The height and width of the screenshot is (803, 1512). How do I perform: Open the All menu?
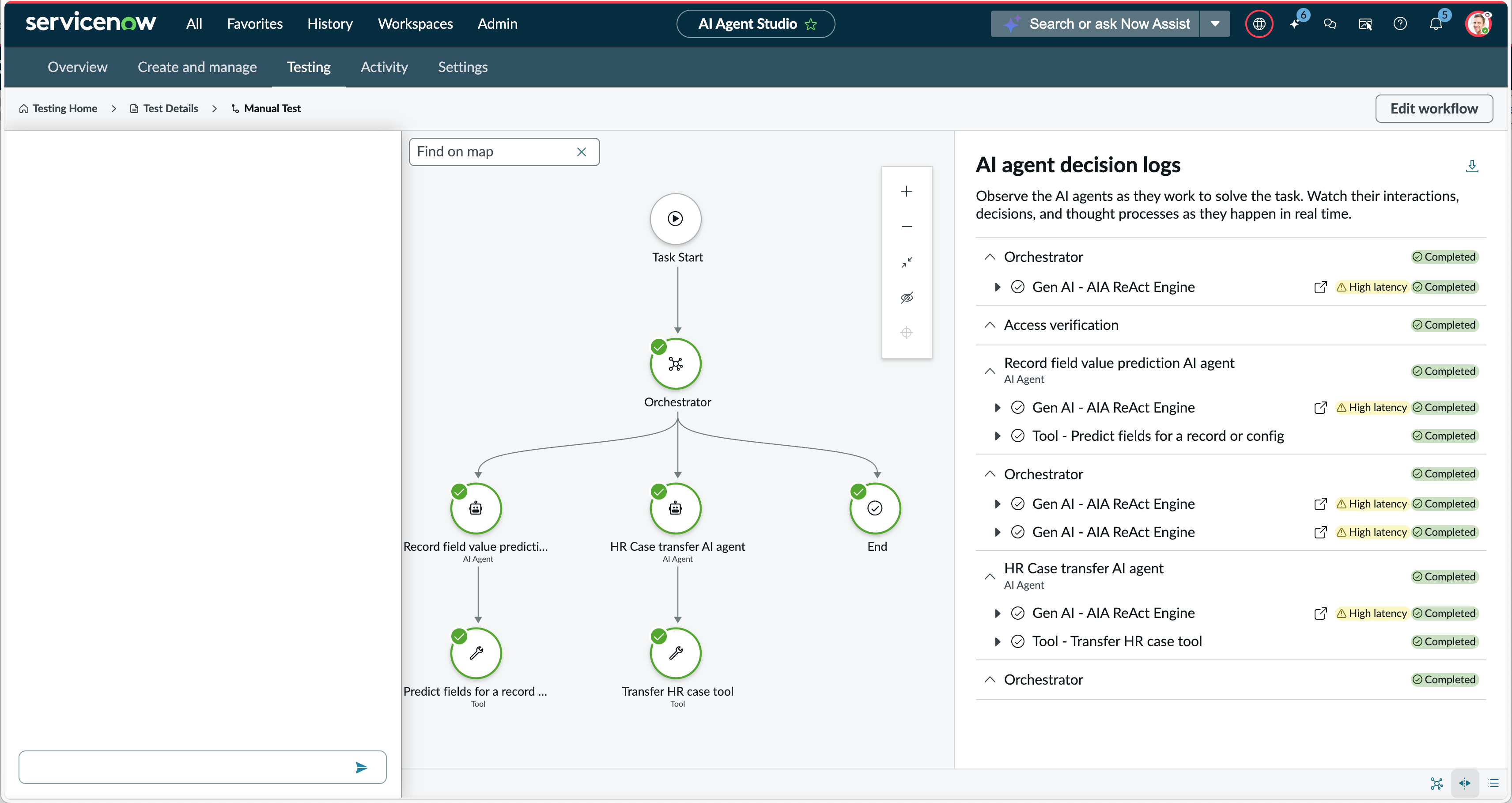pyautogui.click(x=194, y=24)
